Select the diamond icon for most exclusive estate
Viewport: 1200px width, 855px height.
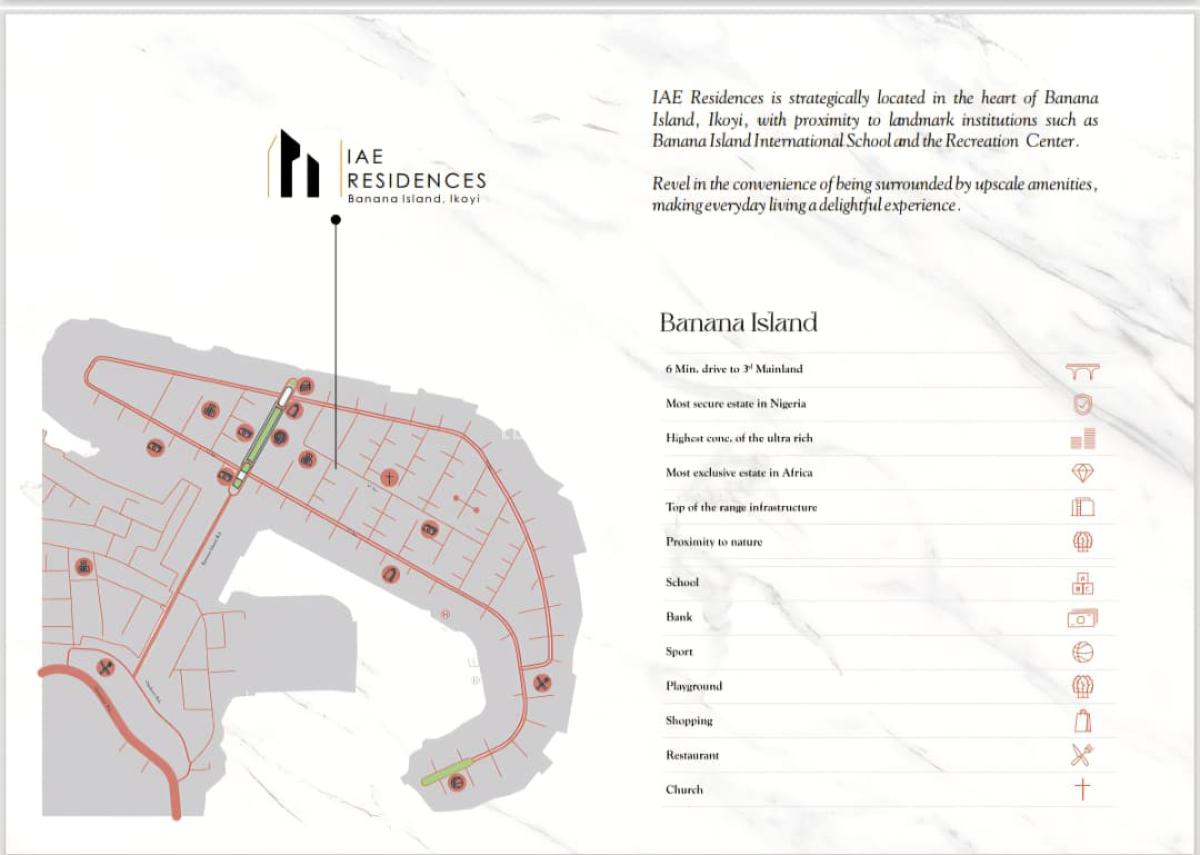1082,472
